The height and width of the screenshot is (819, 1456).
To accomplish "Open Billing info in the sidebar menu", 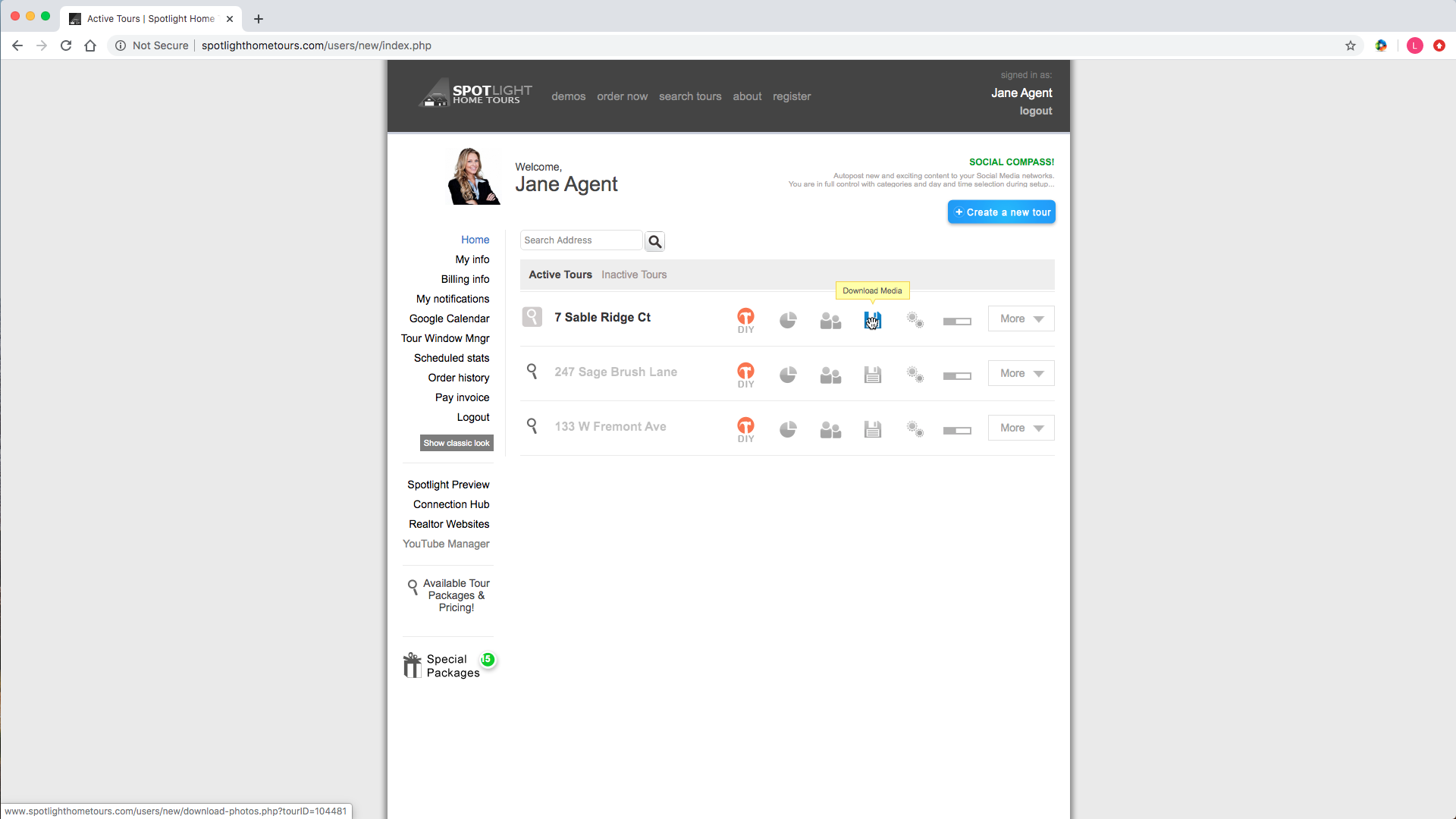I will [x=465, y=279].
